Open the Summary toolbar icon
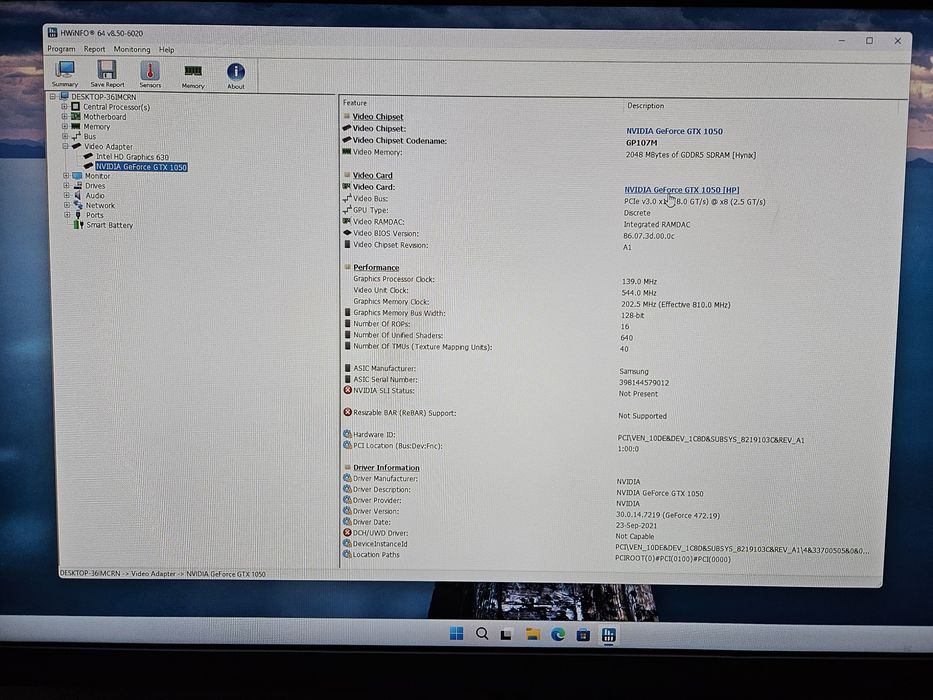 coord(65,74)
